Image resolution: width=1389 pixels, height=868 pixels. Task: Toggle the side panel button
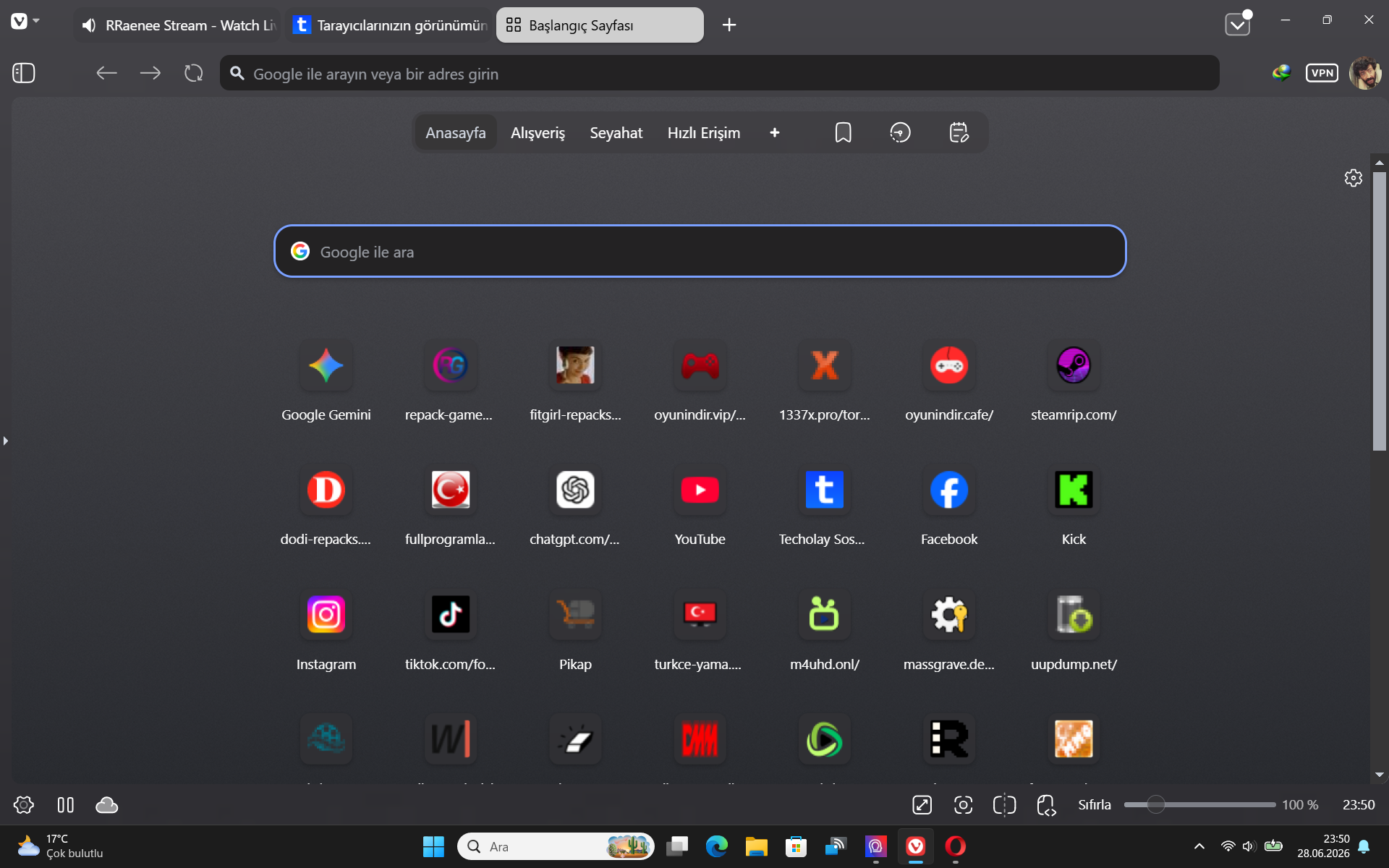tap(24, 73)
